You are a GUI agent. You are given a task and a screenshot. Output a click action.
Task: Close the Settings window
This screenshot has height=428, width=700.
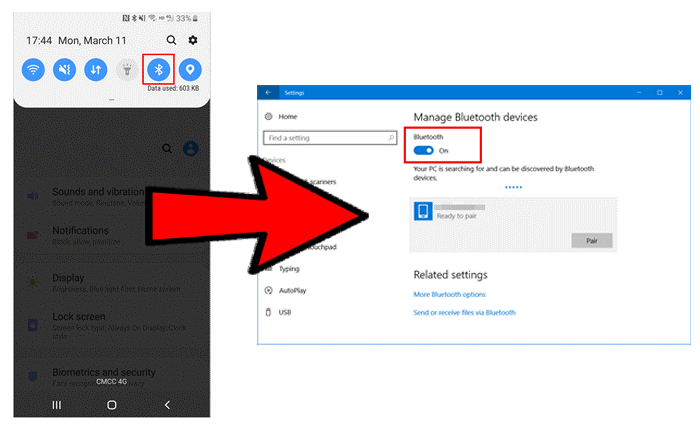(x=680, y=92)
